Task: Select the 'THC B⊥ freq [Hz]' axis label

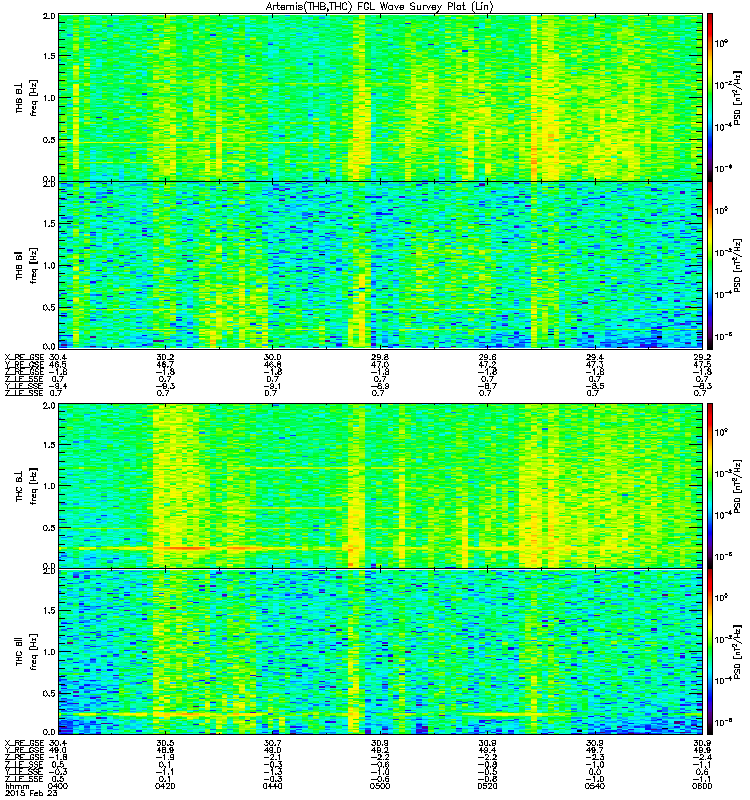Action: coord(27,486)
